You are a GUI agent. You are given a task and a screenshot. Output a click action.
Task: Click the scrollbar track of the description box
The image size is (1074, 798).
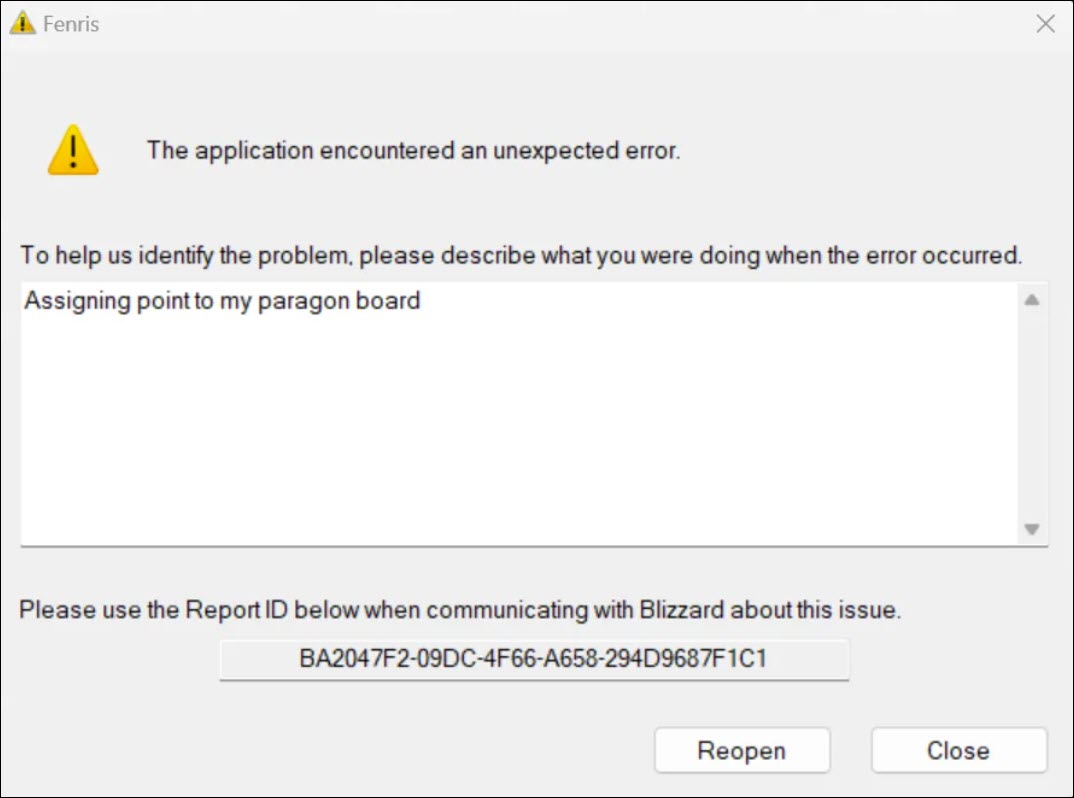tap(1032, 414)
